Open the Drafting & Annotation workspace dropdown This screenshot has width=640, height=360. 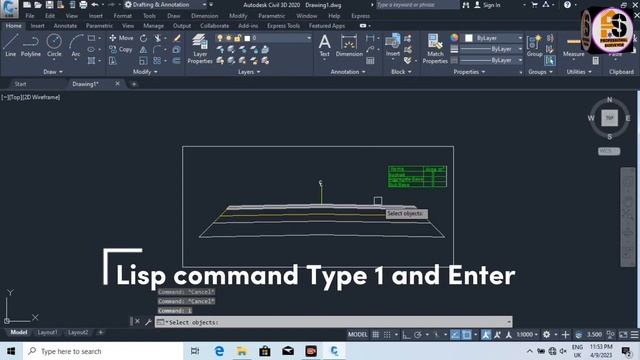204,5
